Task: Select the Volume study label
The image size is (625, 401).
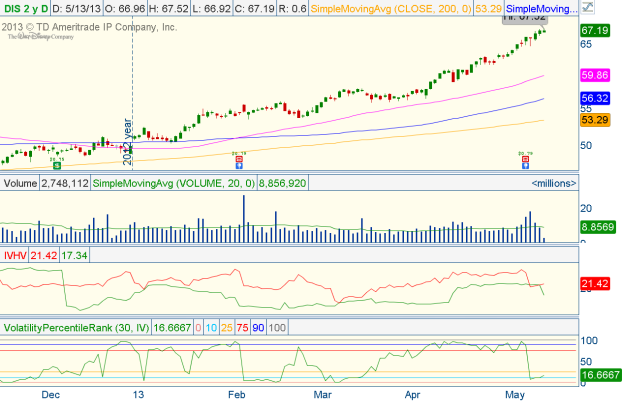Action: coord(20,183)
